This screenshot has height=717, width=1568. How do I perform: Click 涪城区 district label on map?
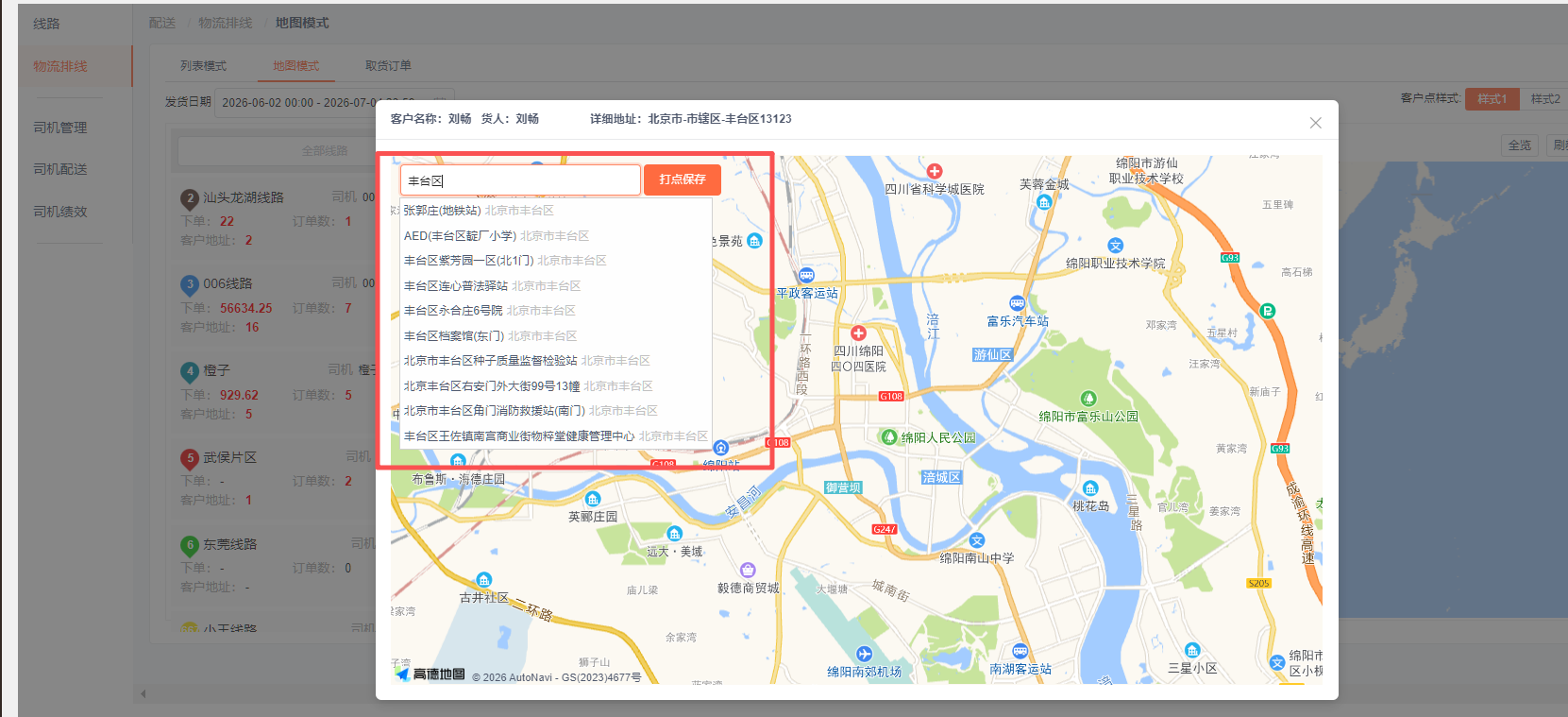coord(942,477)
